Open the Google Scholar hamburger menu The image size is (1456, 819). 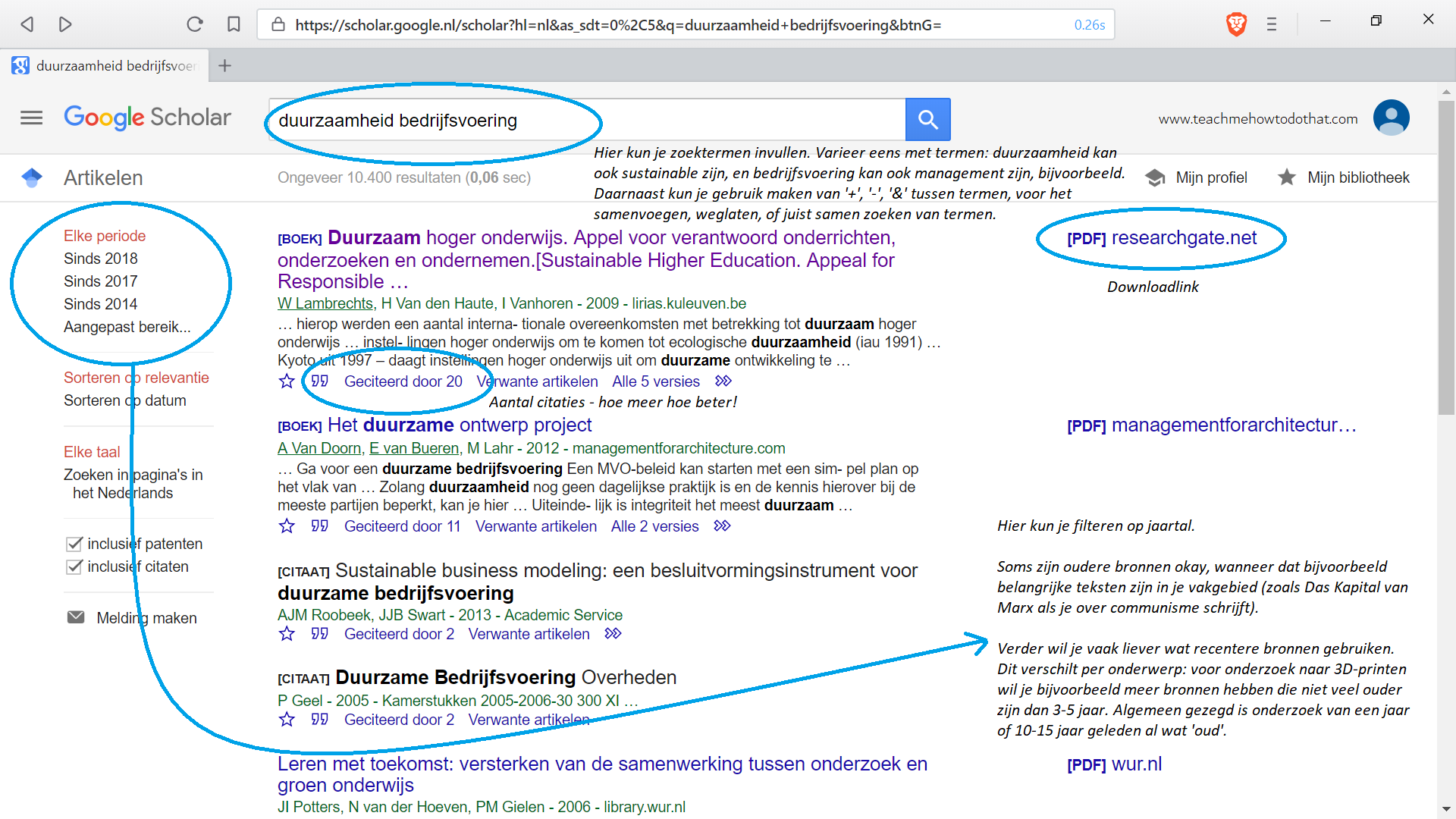[31, 118]
